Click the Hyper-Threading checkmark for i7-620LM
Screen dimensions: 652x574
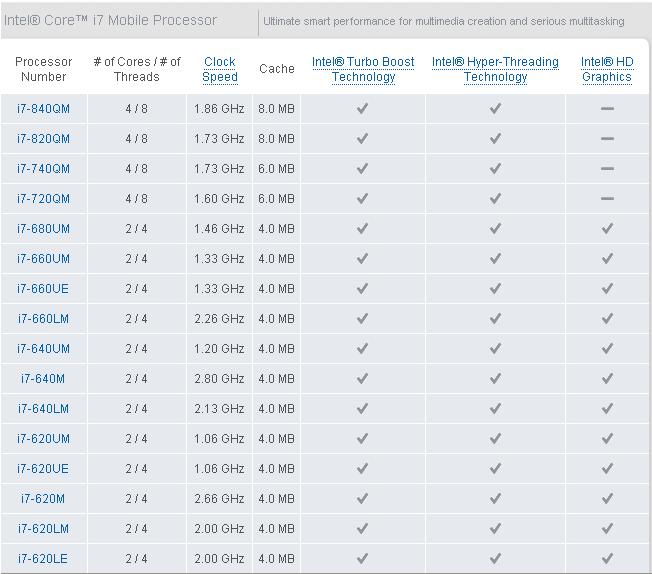point(495,528)
